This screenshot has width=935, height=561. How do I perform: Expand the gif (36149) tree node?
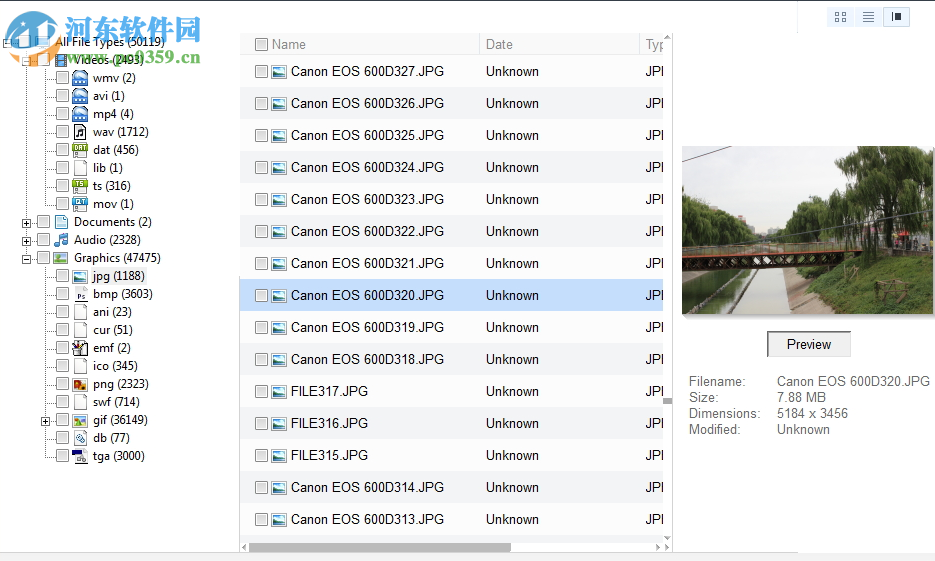[x=45, y=421]
